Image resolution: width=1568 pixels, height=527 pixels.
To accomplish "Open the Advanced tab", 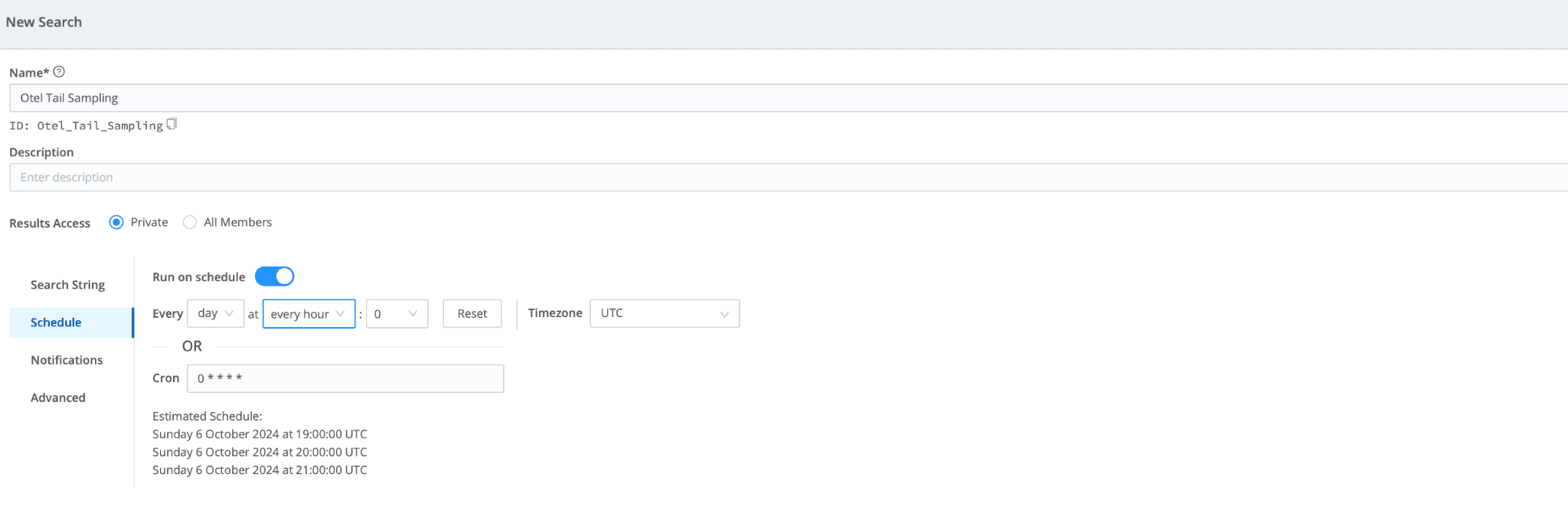I will coord(58,398).
